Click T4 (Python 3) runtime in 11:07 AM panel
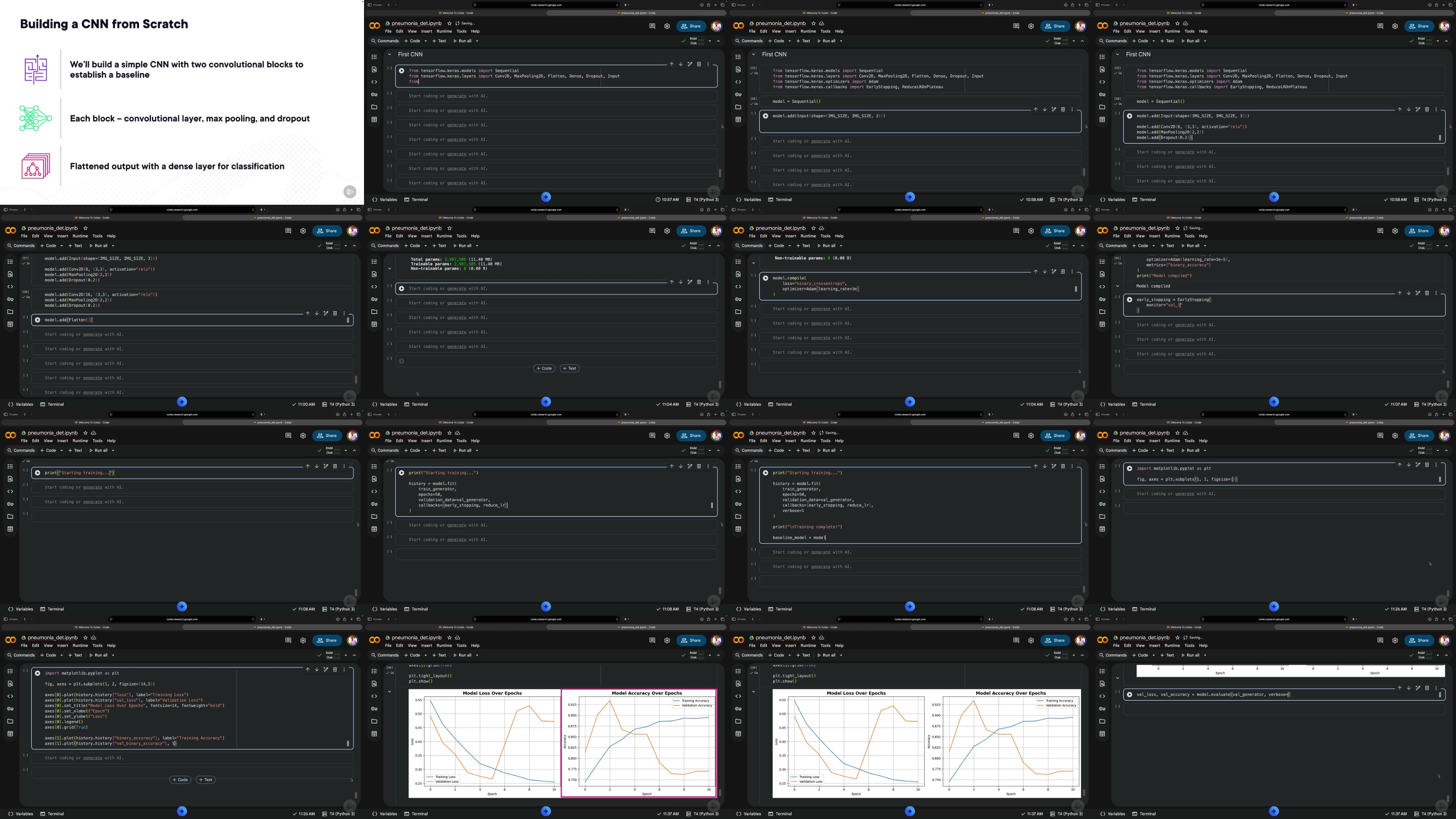Image resolution: width=1456 pixels, height=819 pixels. click(x=1431, y=404)
